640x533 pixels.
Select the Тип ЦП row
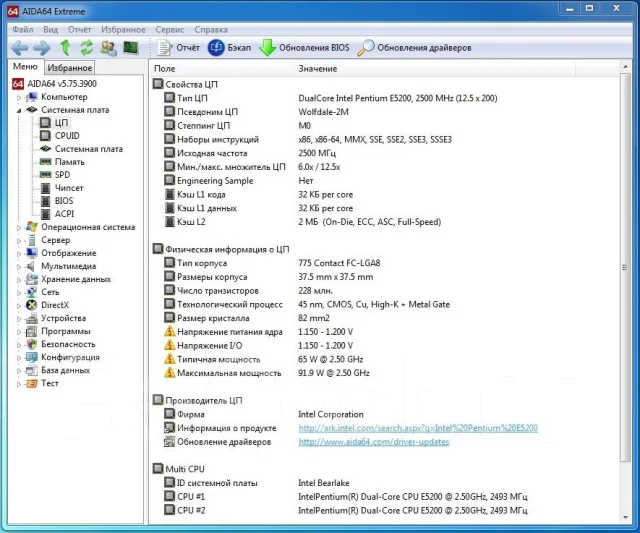click(x=331, y=98)
